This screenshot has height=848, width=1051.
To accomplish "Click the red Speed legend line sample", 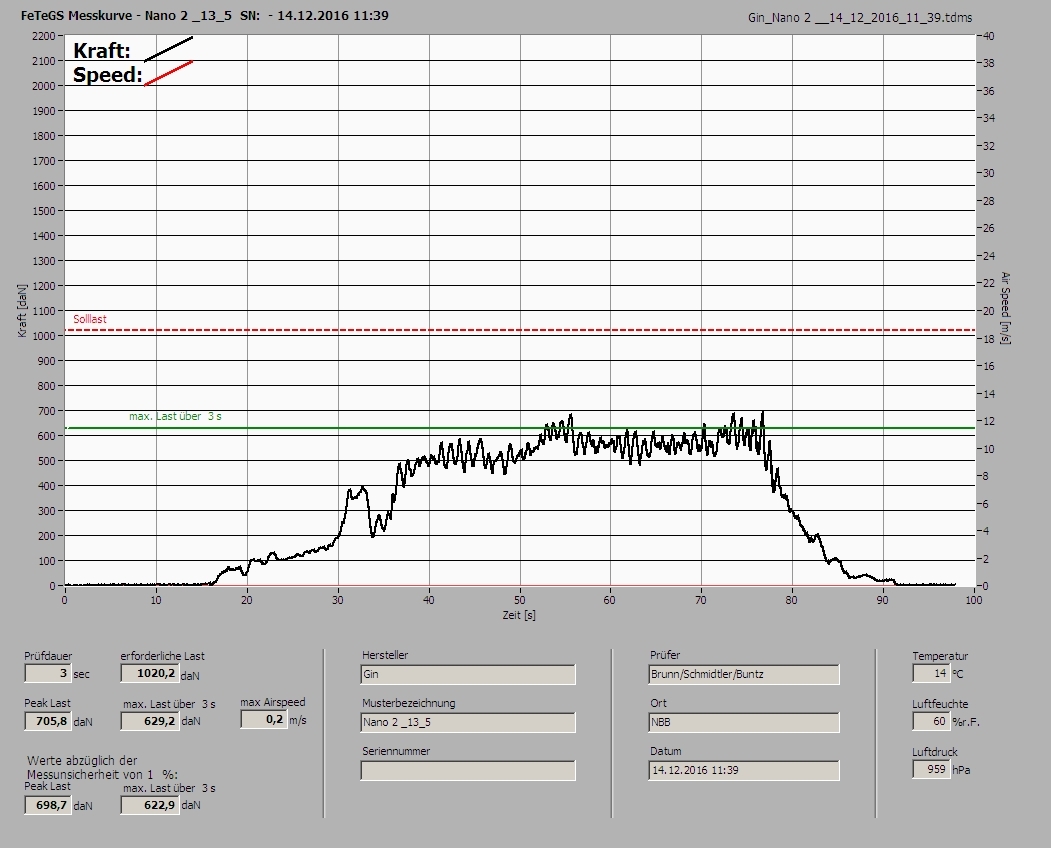I will tap(168, 73).
